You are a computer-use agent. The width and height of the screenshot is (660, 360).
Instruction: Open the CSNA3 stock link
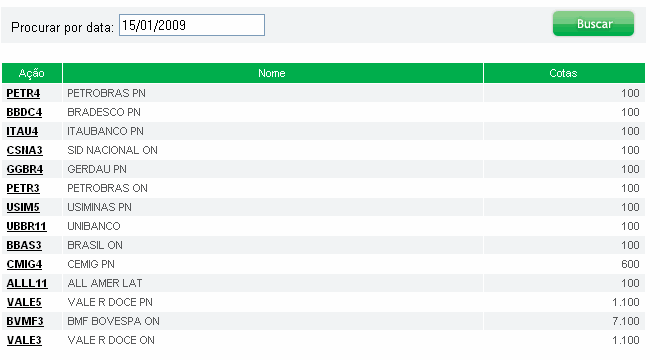tap(24, 150)
